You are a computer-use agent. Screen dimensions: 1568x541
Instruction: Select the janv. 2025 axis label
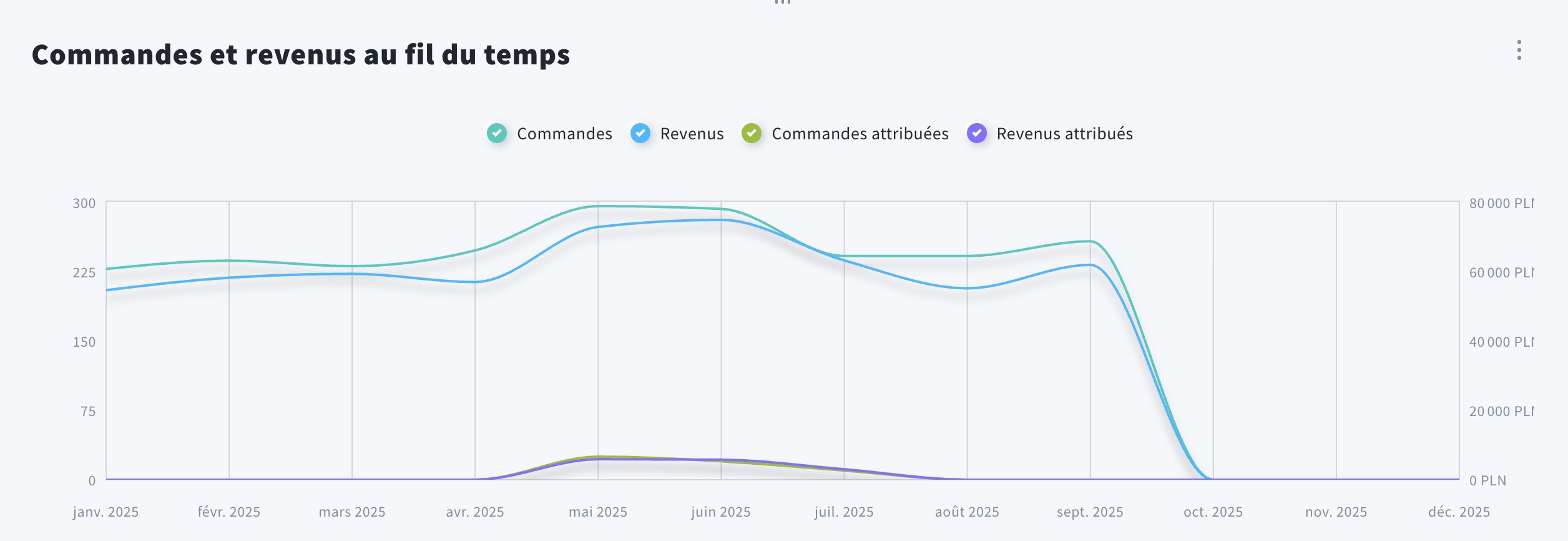pyautogui.click(x=105, y=512)
